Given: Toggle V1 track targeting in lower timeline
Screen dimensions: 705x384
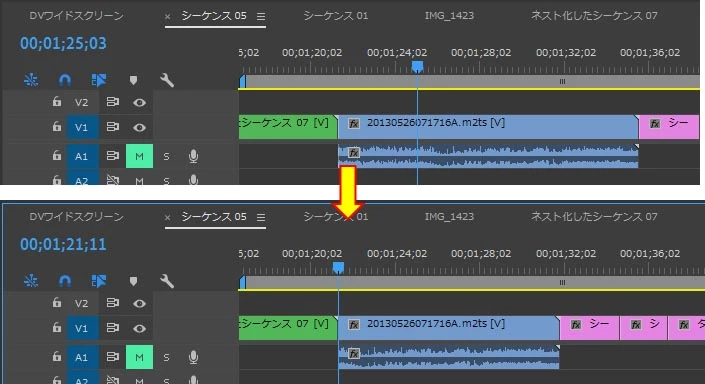Looking at the screenshot, I should 82,328.
